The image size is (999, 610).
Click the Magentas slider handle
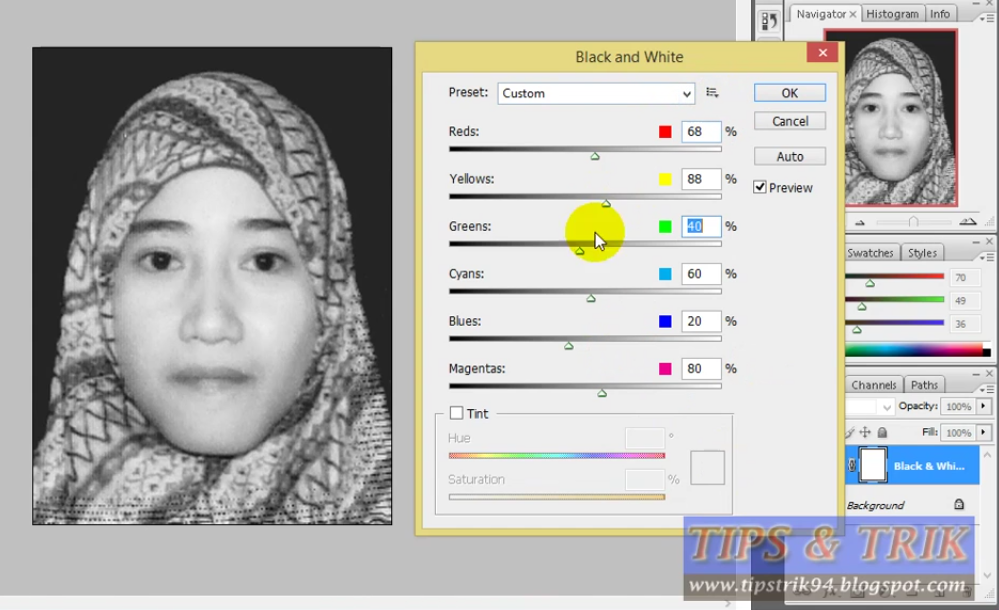click(x=602, y=393)
